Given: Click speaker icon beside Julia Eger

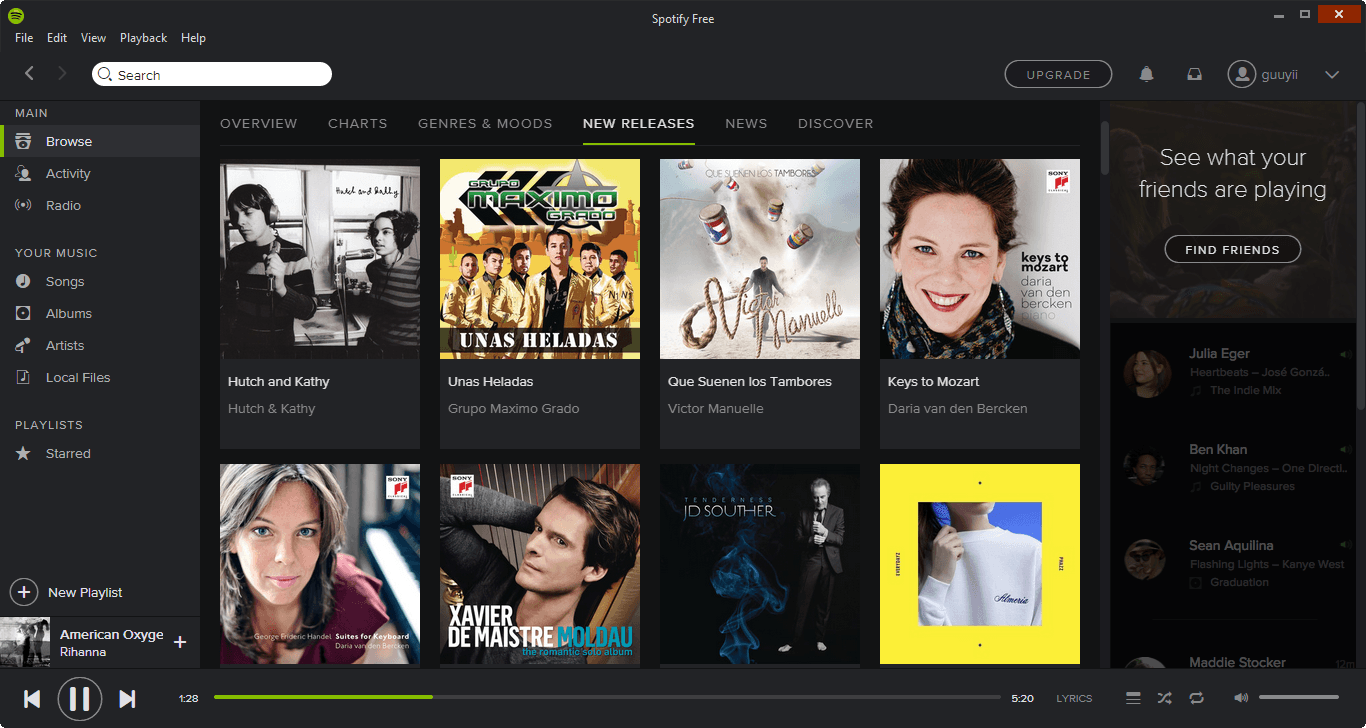Looking at the screenshot, I should (x=1346, y=354).
